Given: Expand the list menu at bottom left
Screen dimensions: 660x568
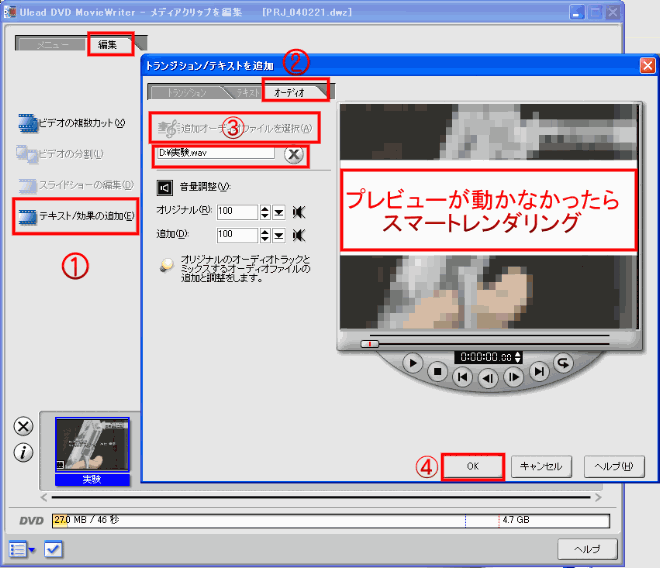Looking at the screenshot, I should point(22,548).
